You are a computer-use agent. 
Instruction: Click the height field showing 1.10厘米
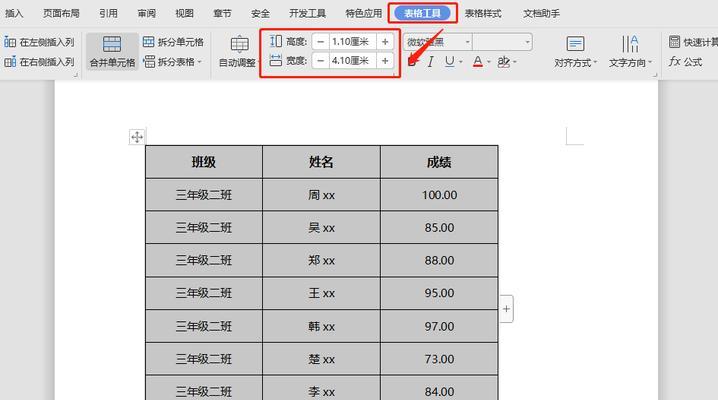[353, 42]
